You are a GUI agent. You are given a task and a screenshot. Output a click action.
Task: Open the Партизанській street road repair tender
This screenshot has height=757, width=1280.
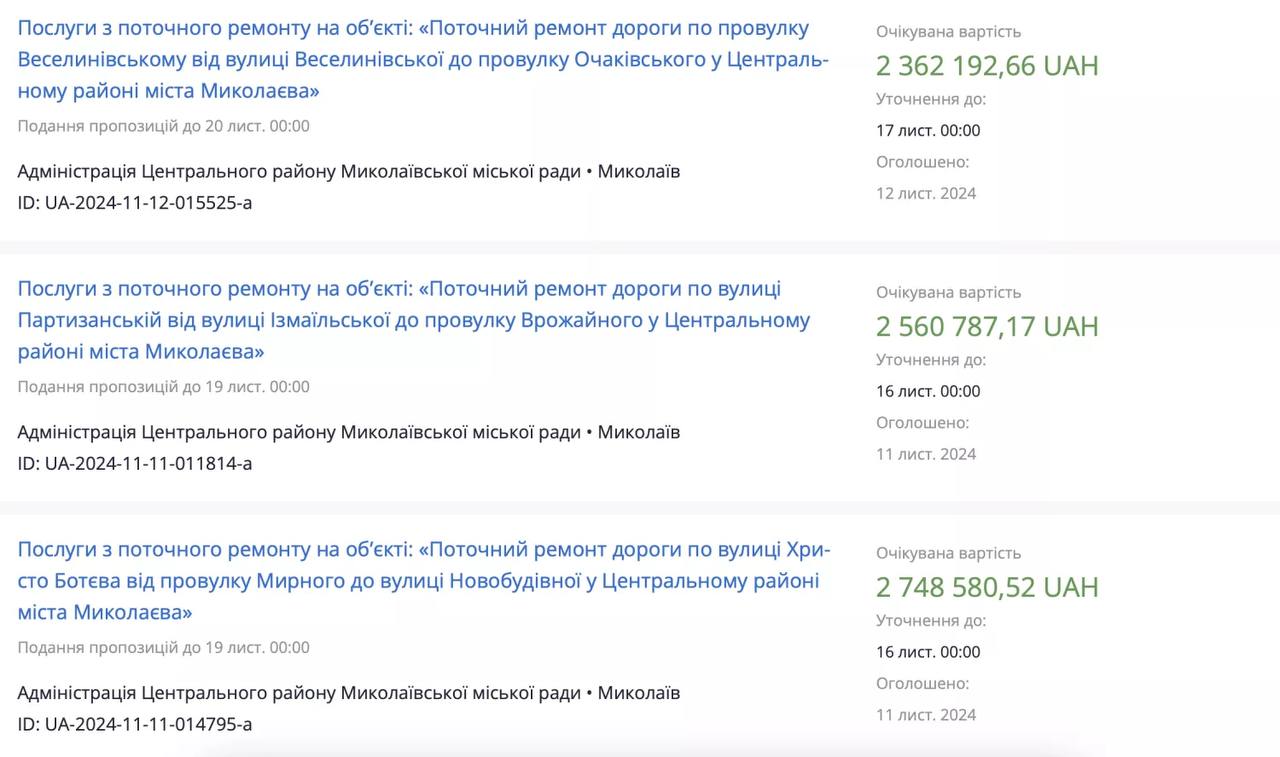tap(413, 320)
